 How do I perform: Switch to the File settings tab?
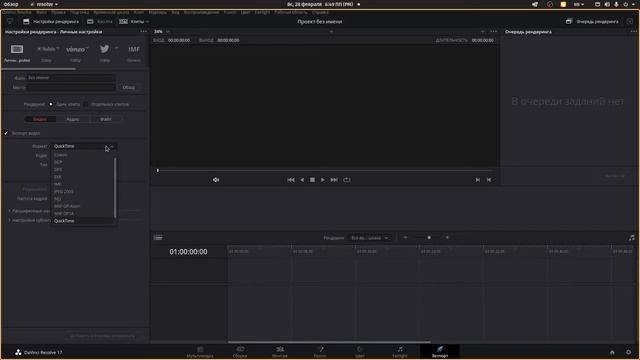click(x=106, y=119)
